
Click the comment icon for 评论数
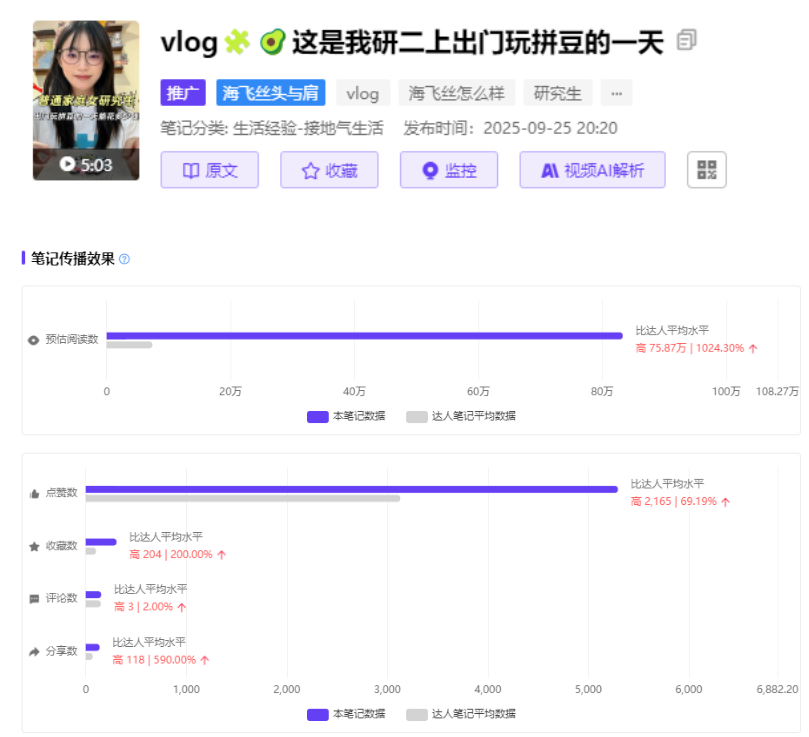(x=34, y=599)
